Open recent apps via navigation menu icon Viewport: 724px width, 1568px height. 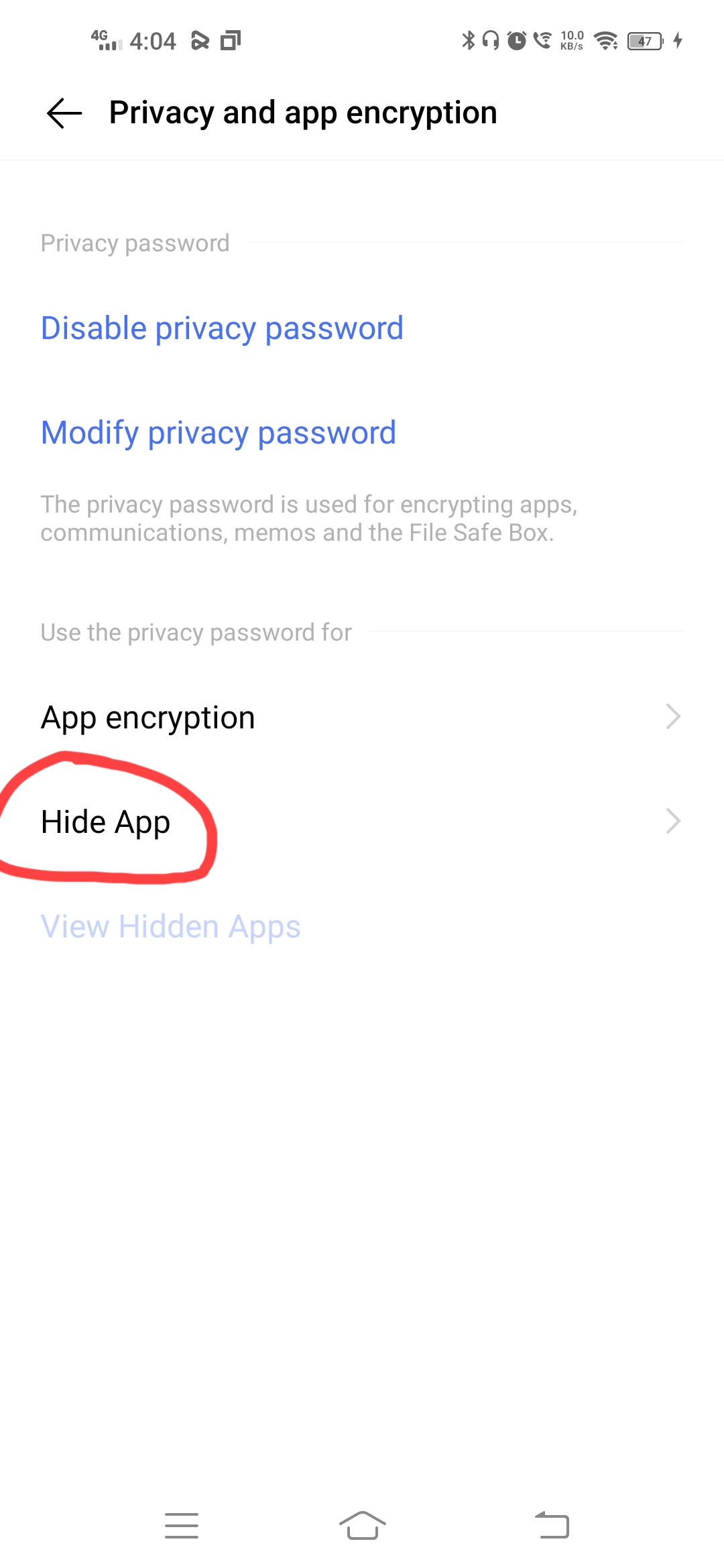point(182,1525)
